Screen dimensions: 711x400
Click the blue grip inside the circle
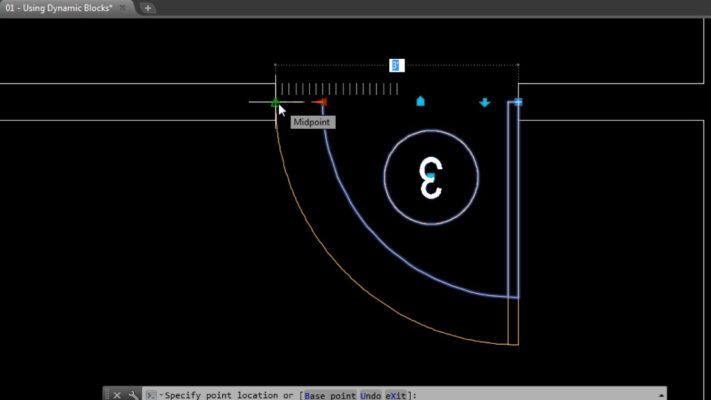point(430,176)
